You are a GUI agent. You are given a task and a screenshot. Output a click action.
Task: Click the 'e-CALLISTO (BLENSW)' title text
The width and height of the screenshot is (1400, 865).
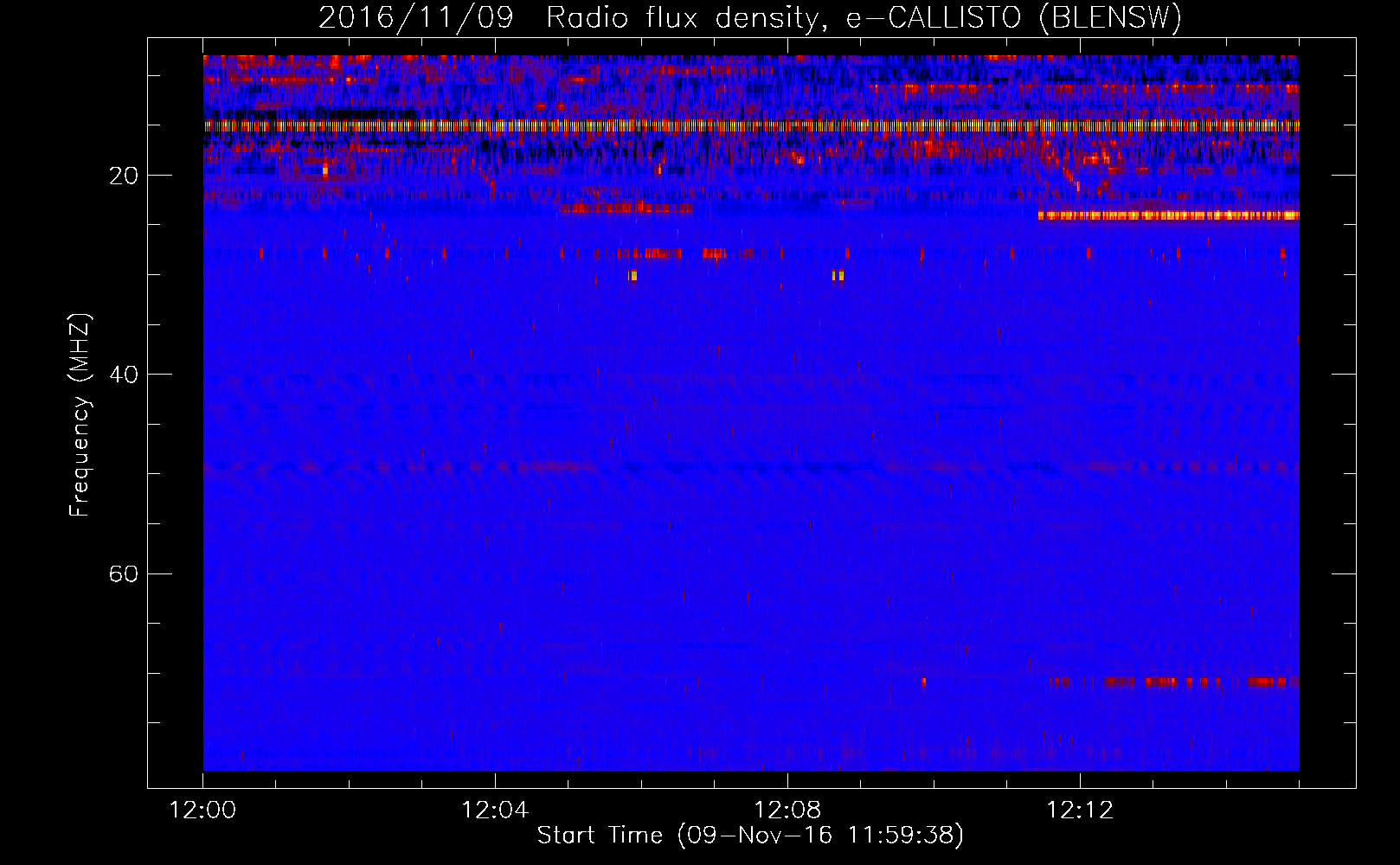coord(1013,17)
